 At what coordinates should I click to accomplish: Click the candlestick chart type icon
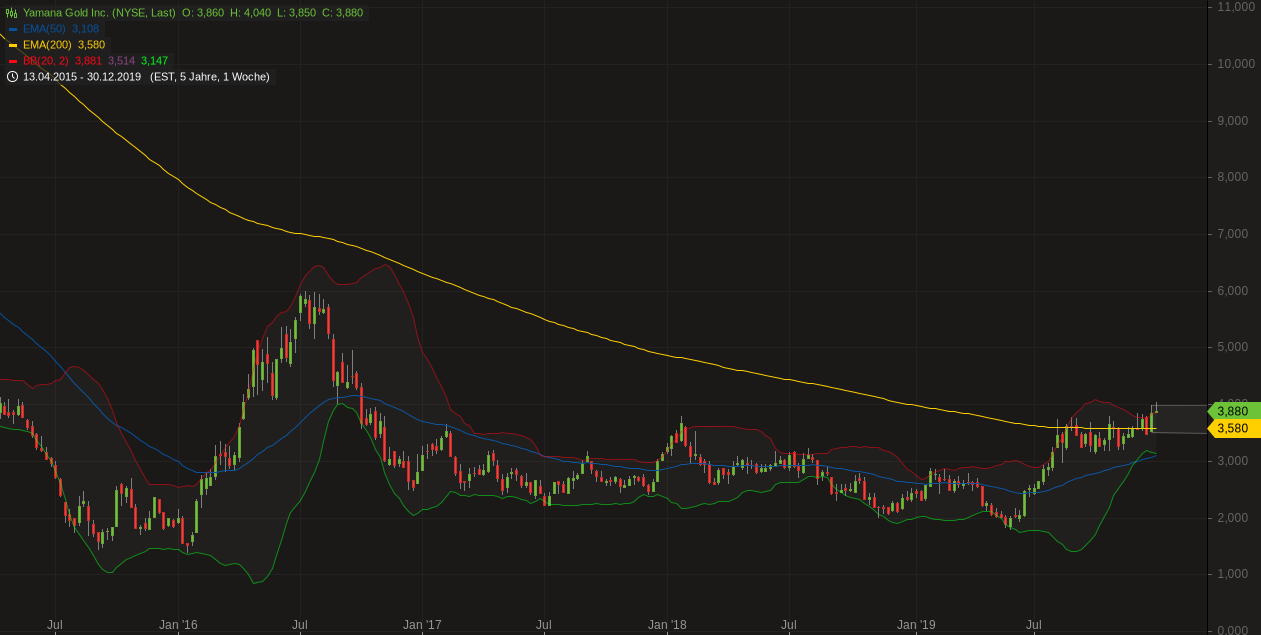pyautogui.click(x=11, y=13)
